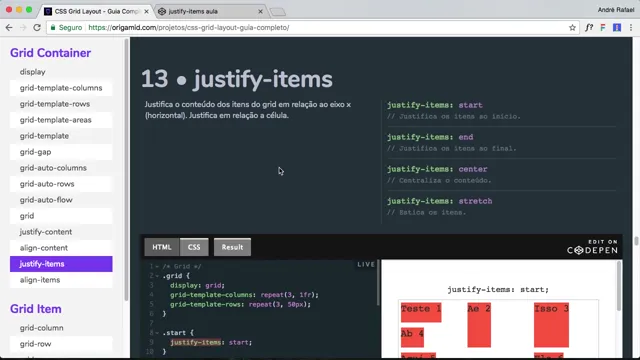
Task: Bookmark page with the star icon
Action: point(572,27)
